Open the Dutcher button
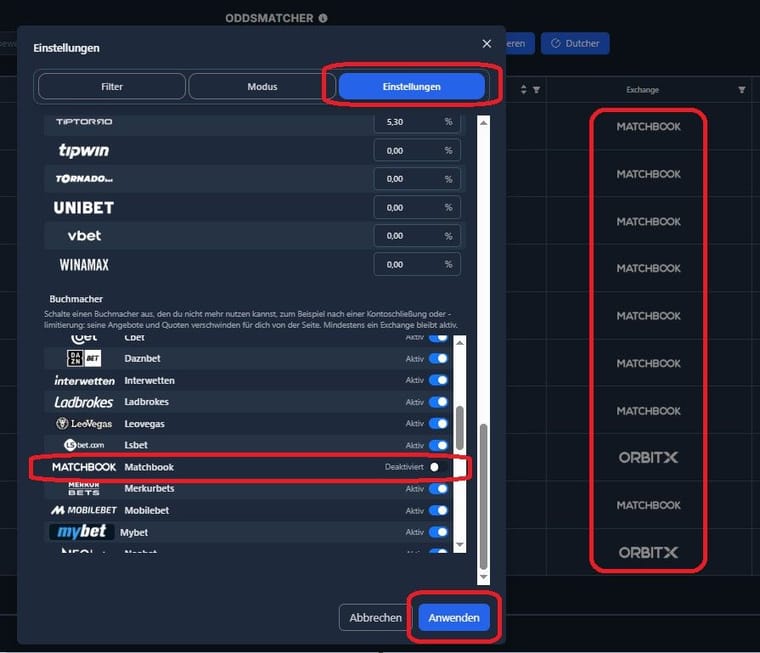Screen dimensions: 760x653 [575, 44]
